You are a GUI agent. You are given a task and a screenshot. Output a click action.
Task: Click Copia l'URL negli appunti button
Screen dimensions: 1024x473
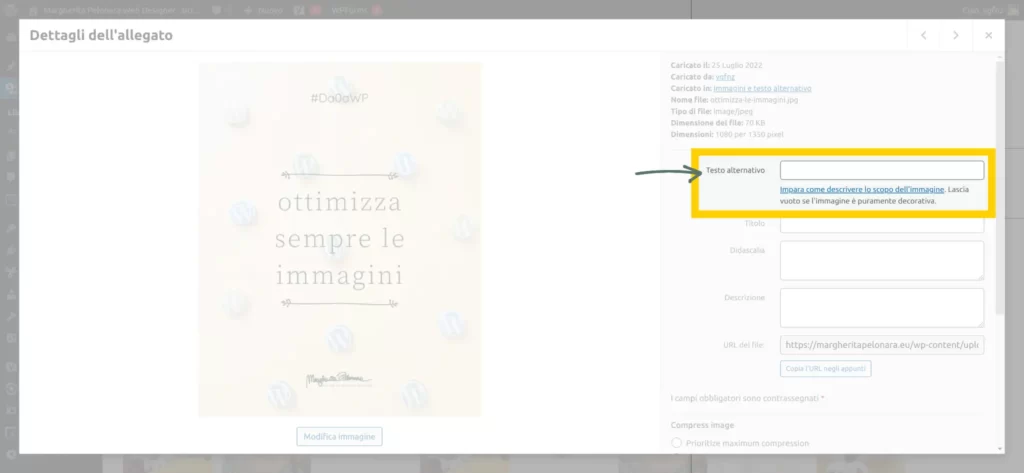point(825,368)
